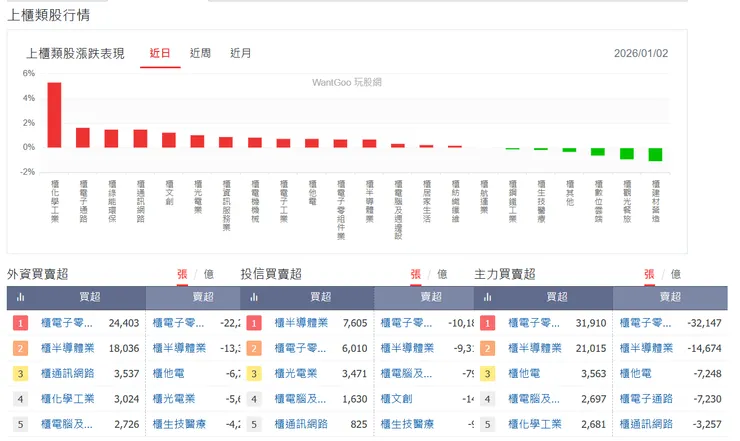Click the 賣超 column header under 主力買賣超

coord(670,297)
